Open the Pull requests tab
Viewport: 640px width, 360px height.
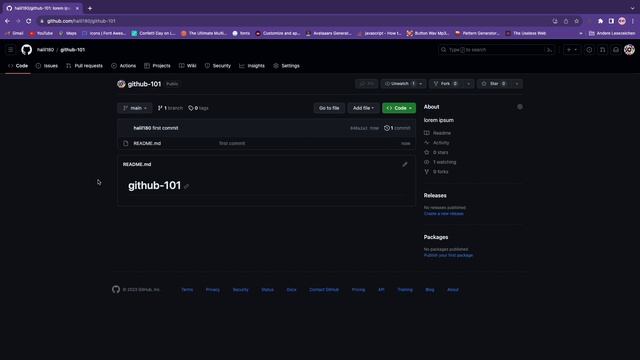[84, 66]
